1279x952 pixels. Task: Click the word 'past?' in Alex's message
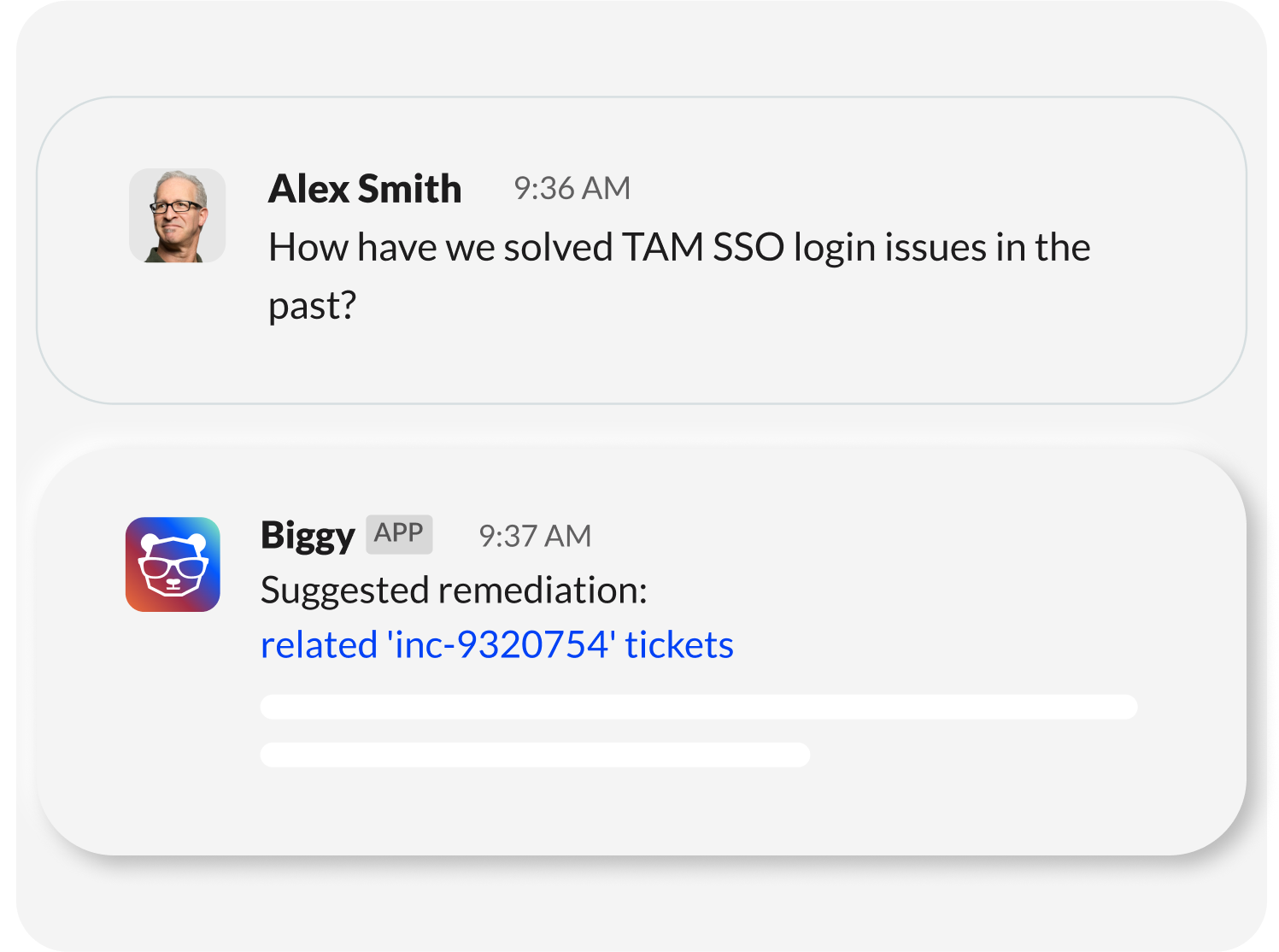(x=312, y=307)
